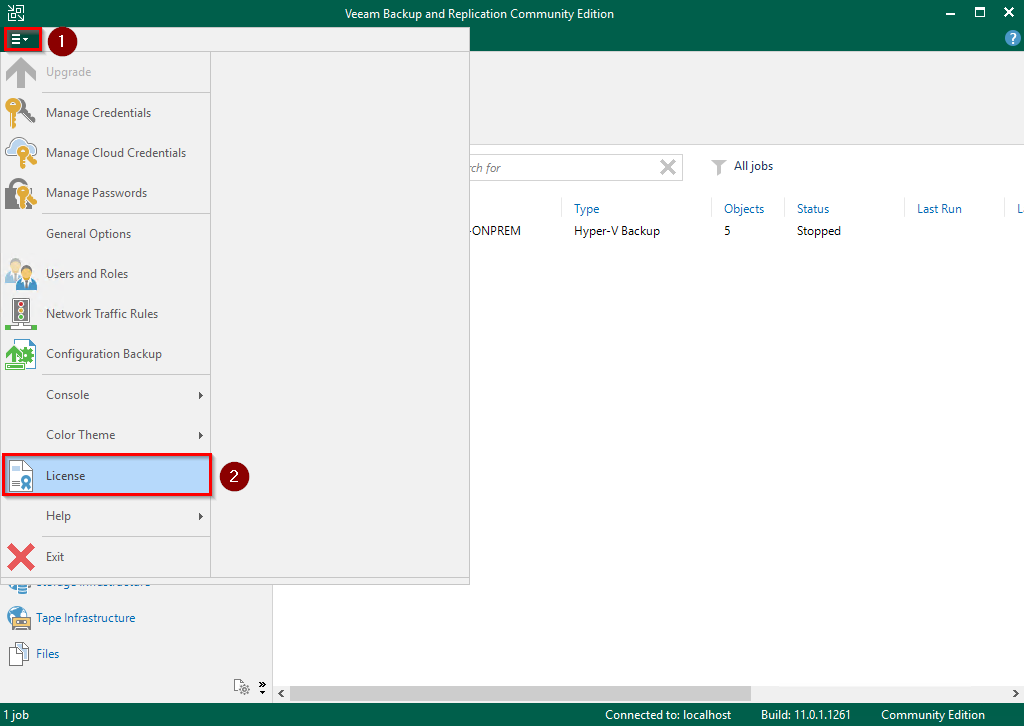Open Manage Credentials menu item
Viewport: 1024px width, 726px height.
click(x=106, y=113)
